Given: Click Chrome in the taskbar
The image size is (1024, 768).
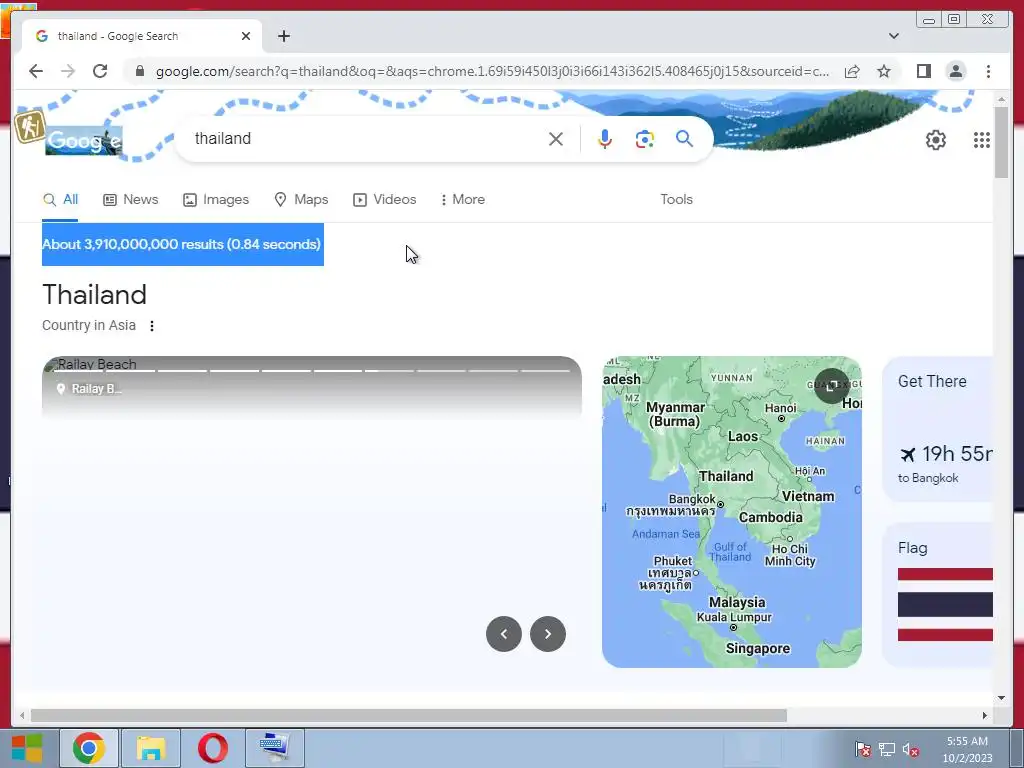Looking at the screenshot, I should [89, 748].
